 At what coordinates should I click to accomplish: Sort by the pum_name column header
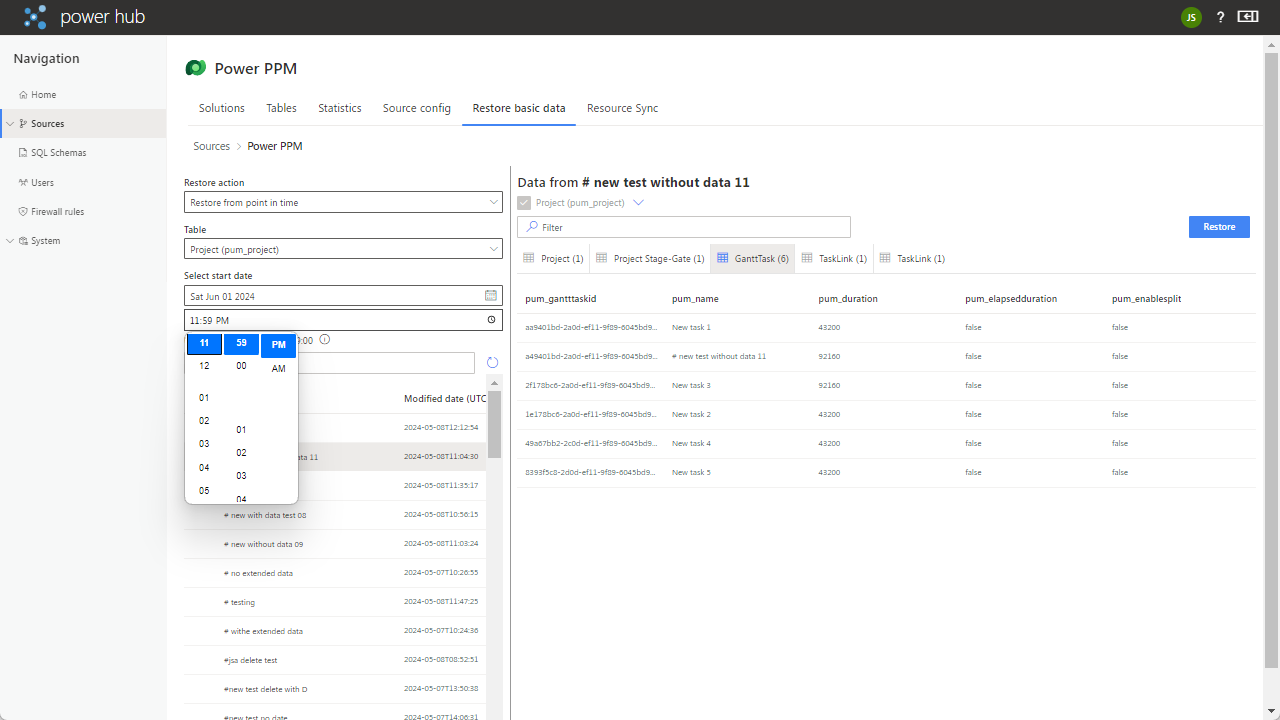(x=695, y=299)
